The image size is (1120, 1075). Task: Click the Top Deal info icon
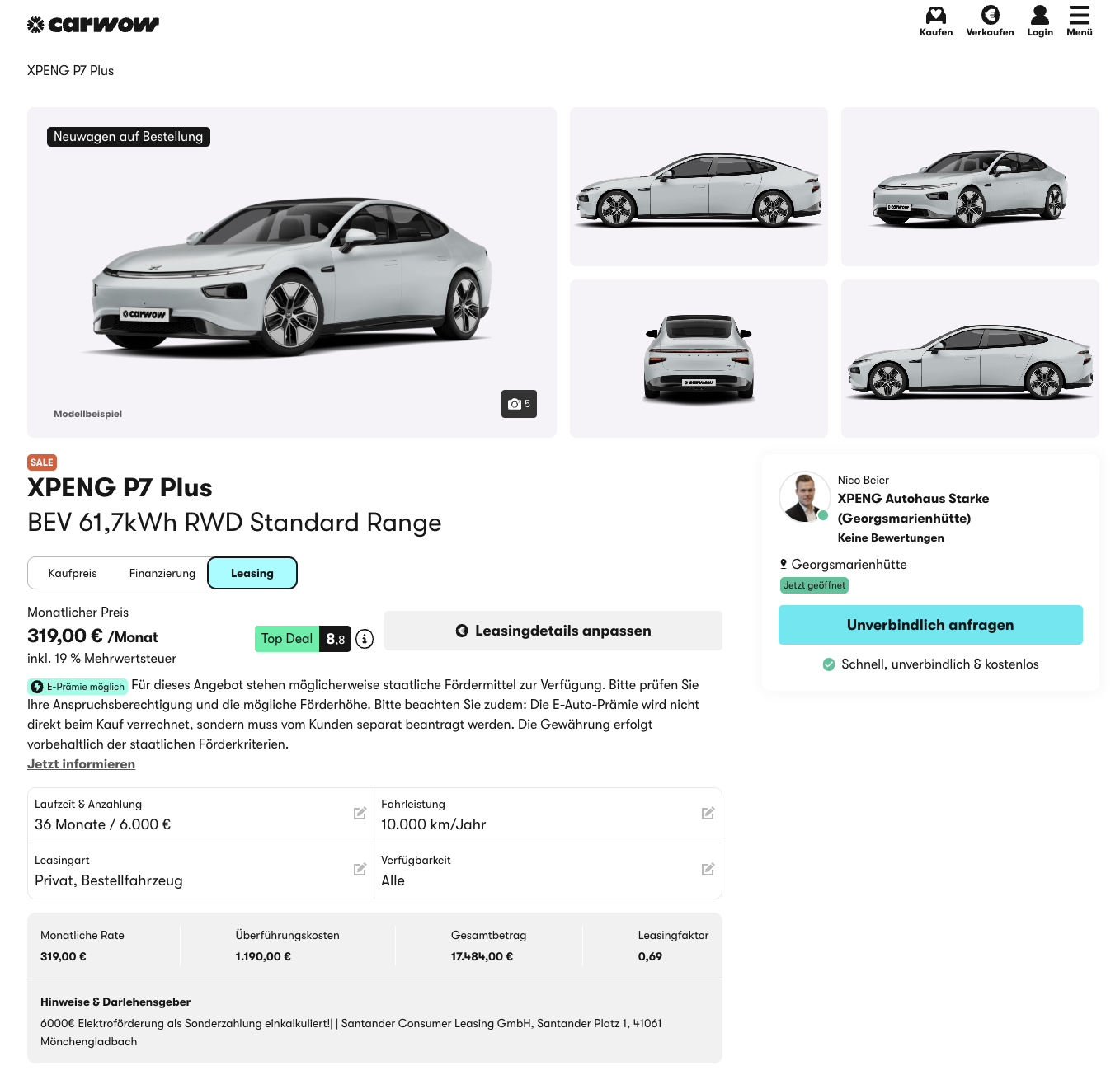click(365, 639)
